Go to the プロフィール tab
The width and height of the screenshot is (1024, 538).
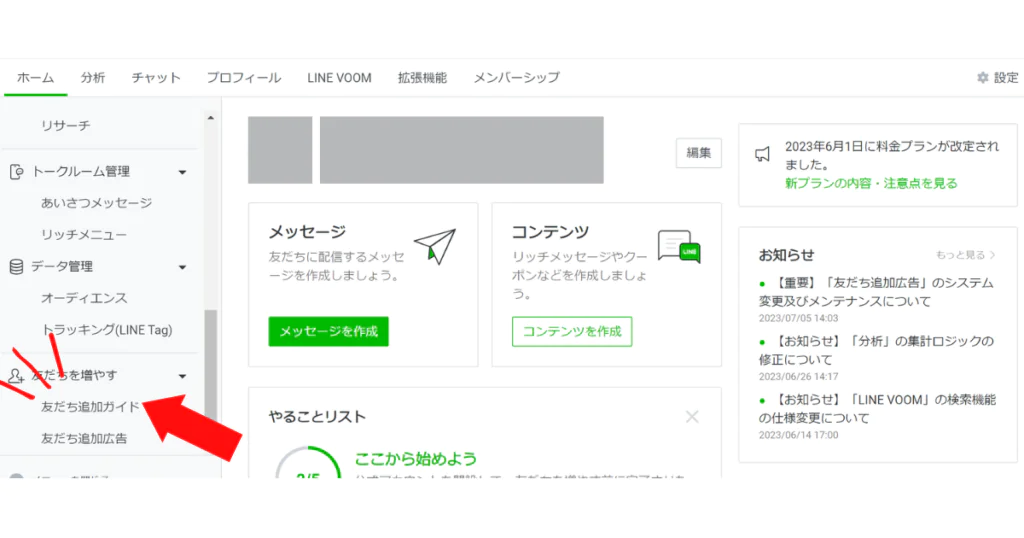coord(244,78)
